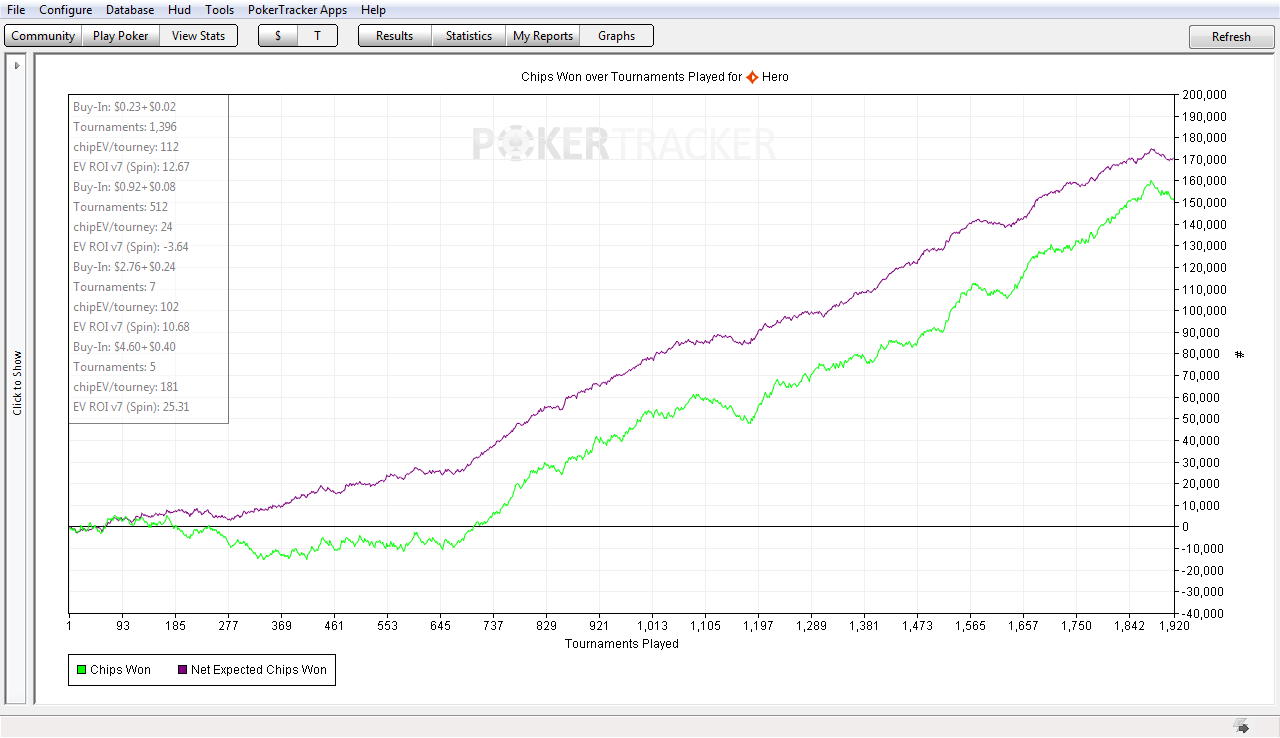This screenshot has height=738, width=1280.
Task: Click the 100,000 label on the vertical axis
Action: tap(1204, 311)
